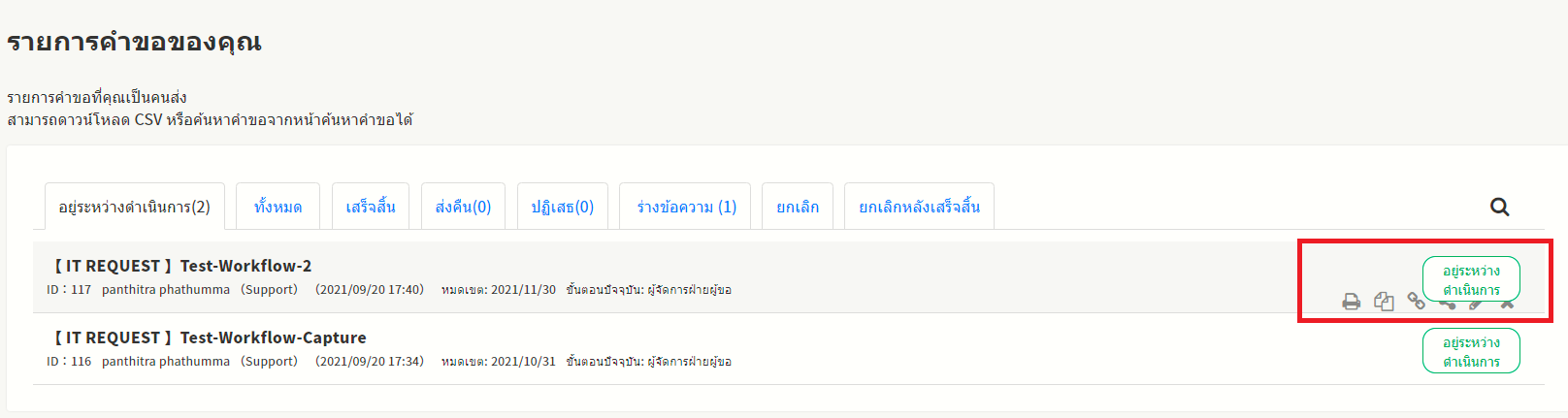Open the ทั้งหมด tab
This screenshot has height=418, width=1568.
click(278, 207)
